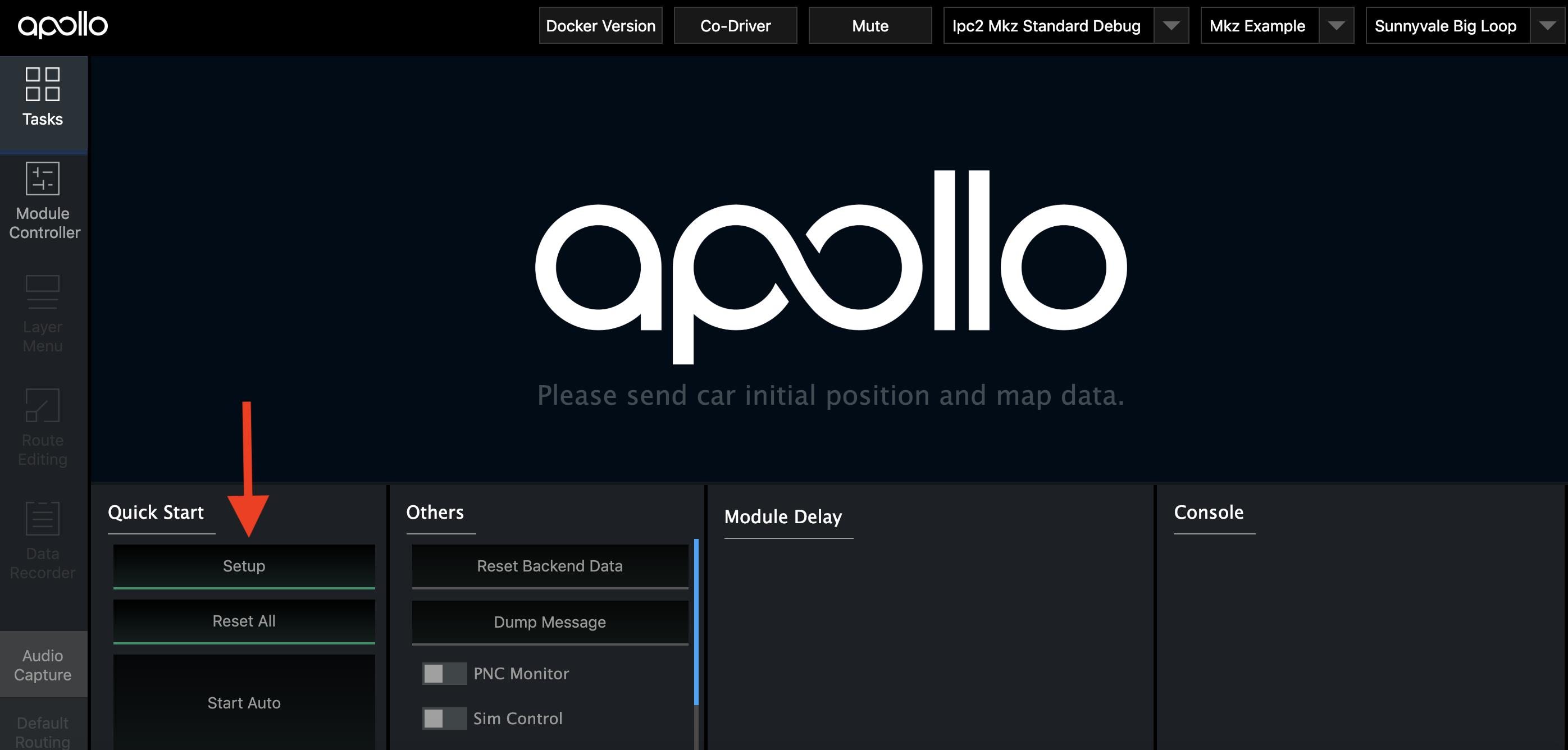
Task: Click the Mute button
Action: pos(870,26)
